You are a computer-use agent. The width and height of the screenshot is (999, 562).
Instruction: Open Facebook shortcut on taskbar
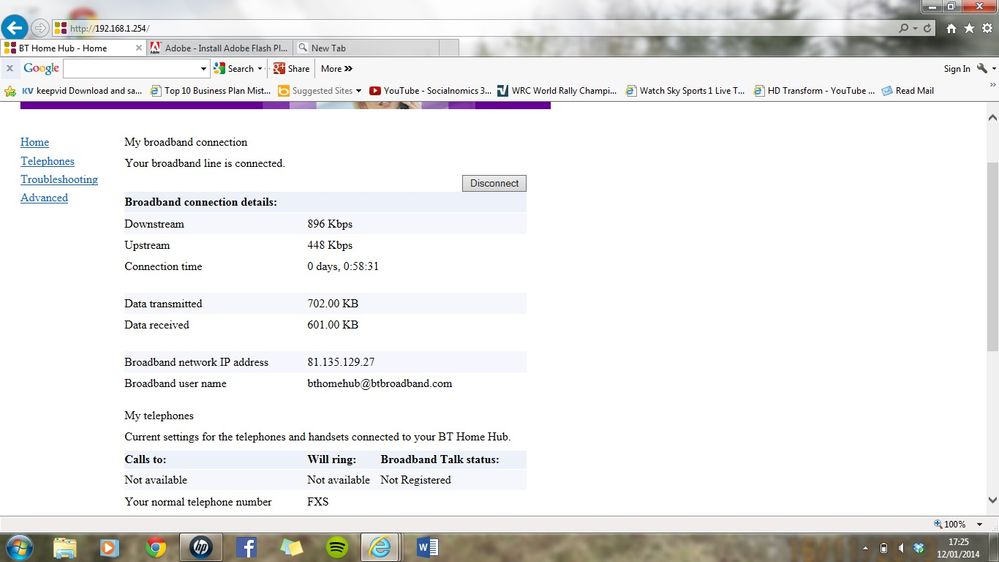click(x=246, y=547)
